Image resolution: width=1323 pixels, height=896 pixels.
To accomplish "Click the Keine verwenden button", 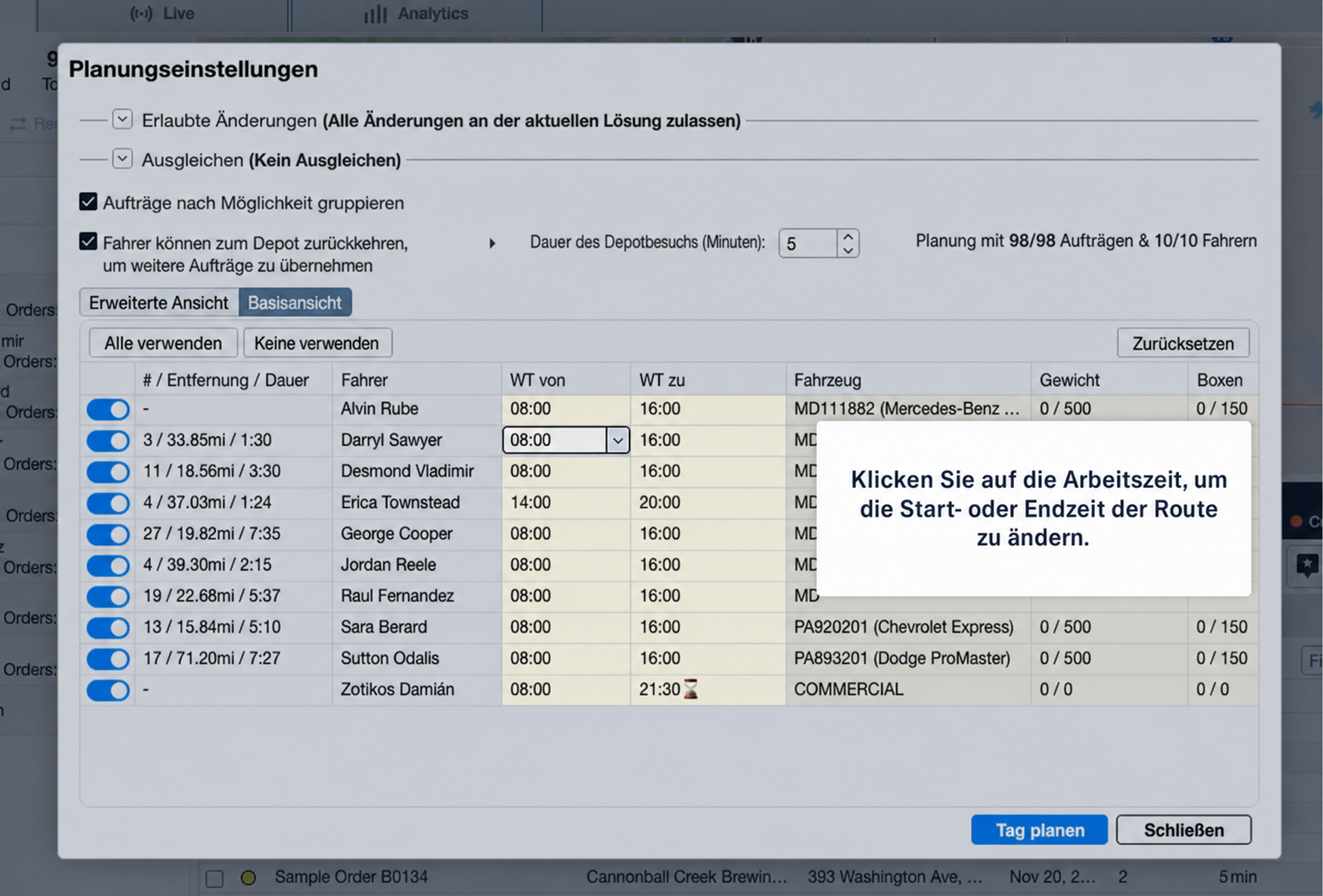I will point(316,343).
